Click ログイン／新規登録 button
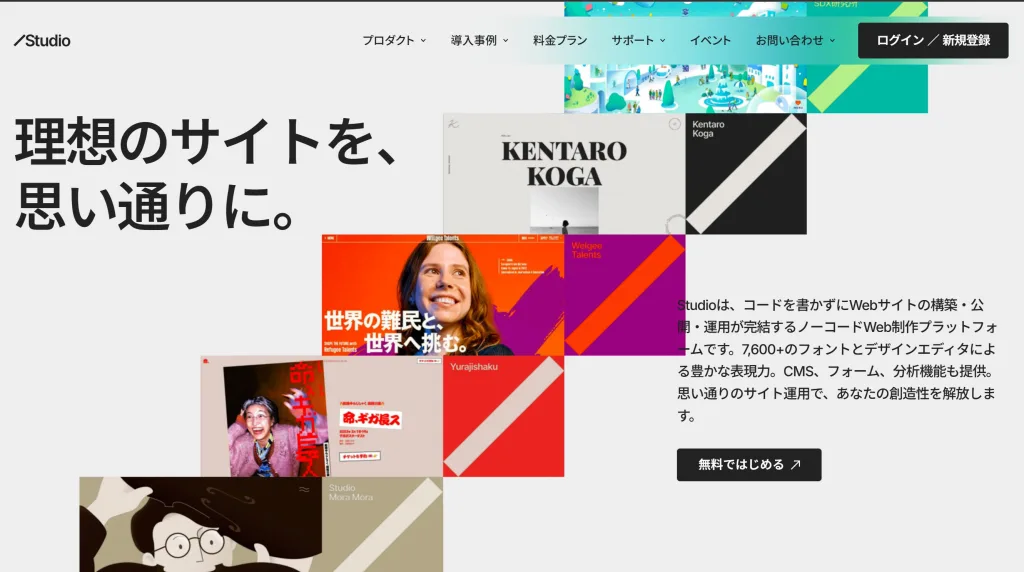 click(x=933, y=40)
